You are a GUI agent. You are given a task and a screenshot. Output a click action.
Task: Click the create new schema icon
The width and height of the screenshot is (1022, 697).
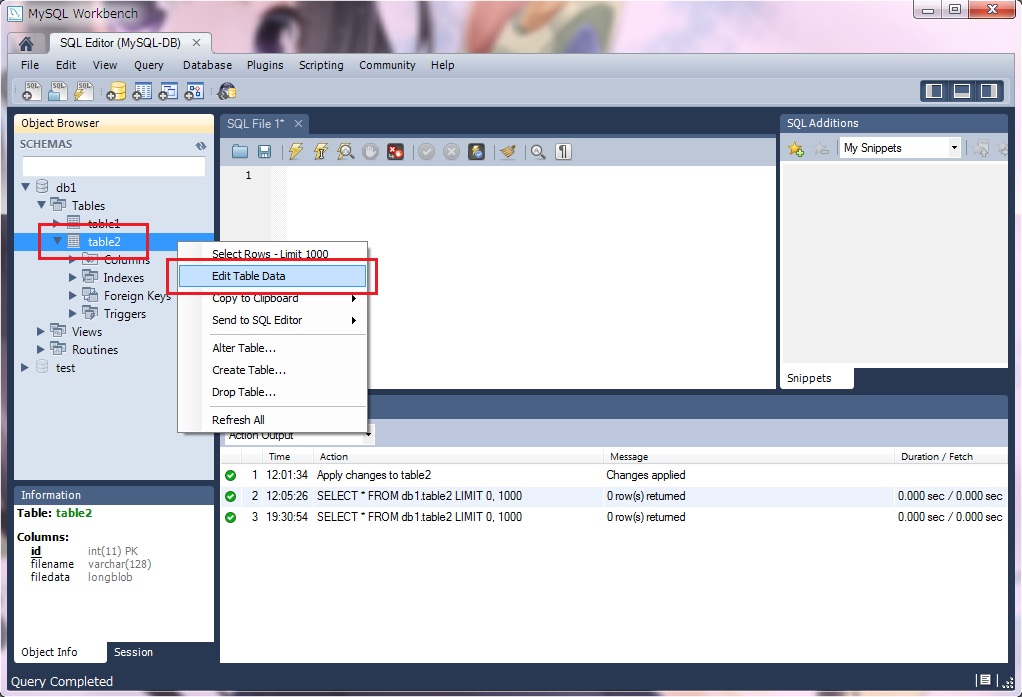tap(116, 92)
